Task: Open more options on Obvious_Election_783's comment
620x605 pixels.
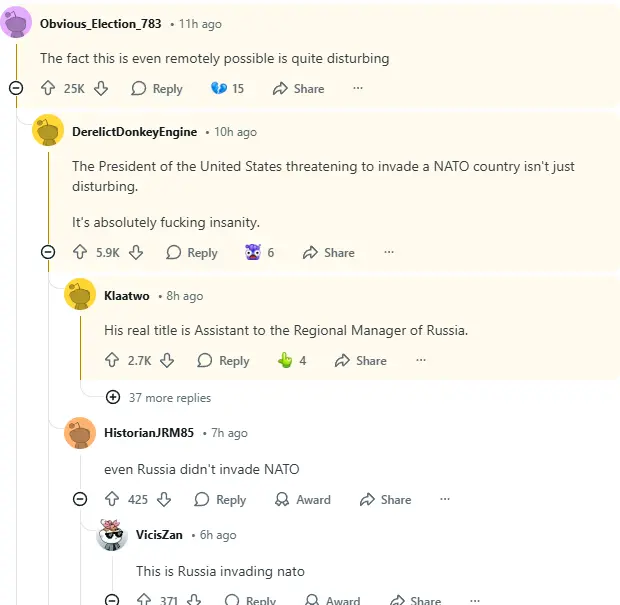Action: click(358, 88)
